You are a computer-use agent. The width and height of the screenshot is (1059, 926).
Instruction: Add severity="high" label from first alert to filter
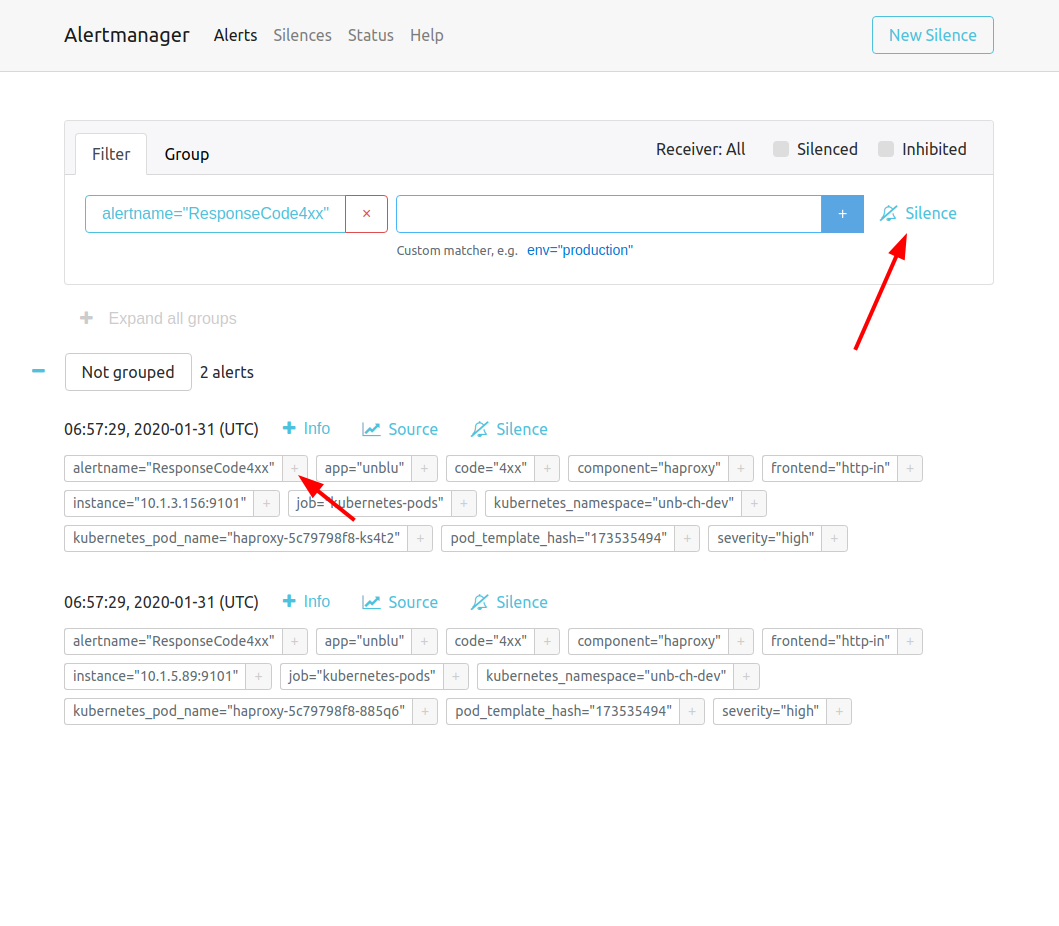tap(835, 538)
